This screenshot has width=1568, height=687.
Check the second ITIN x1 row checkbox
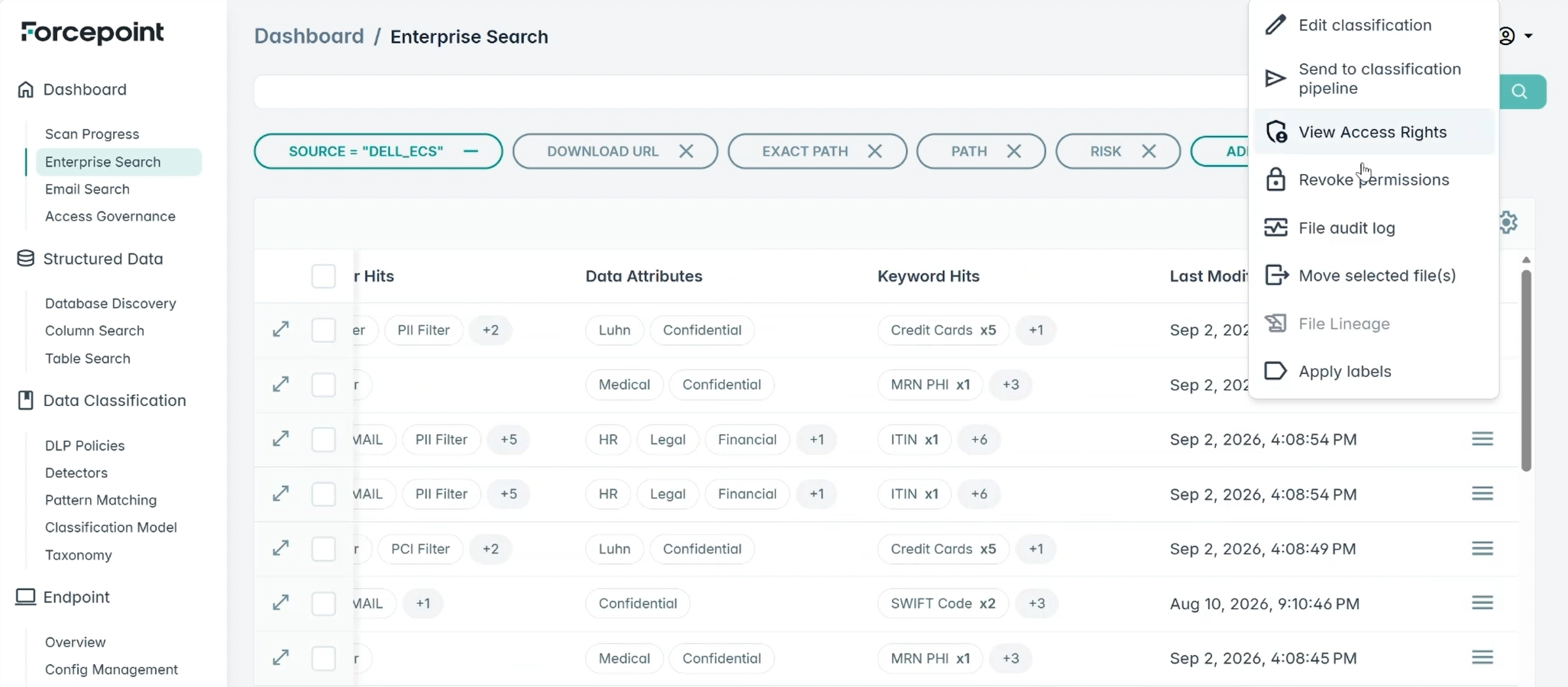tap(324, 494)
